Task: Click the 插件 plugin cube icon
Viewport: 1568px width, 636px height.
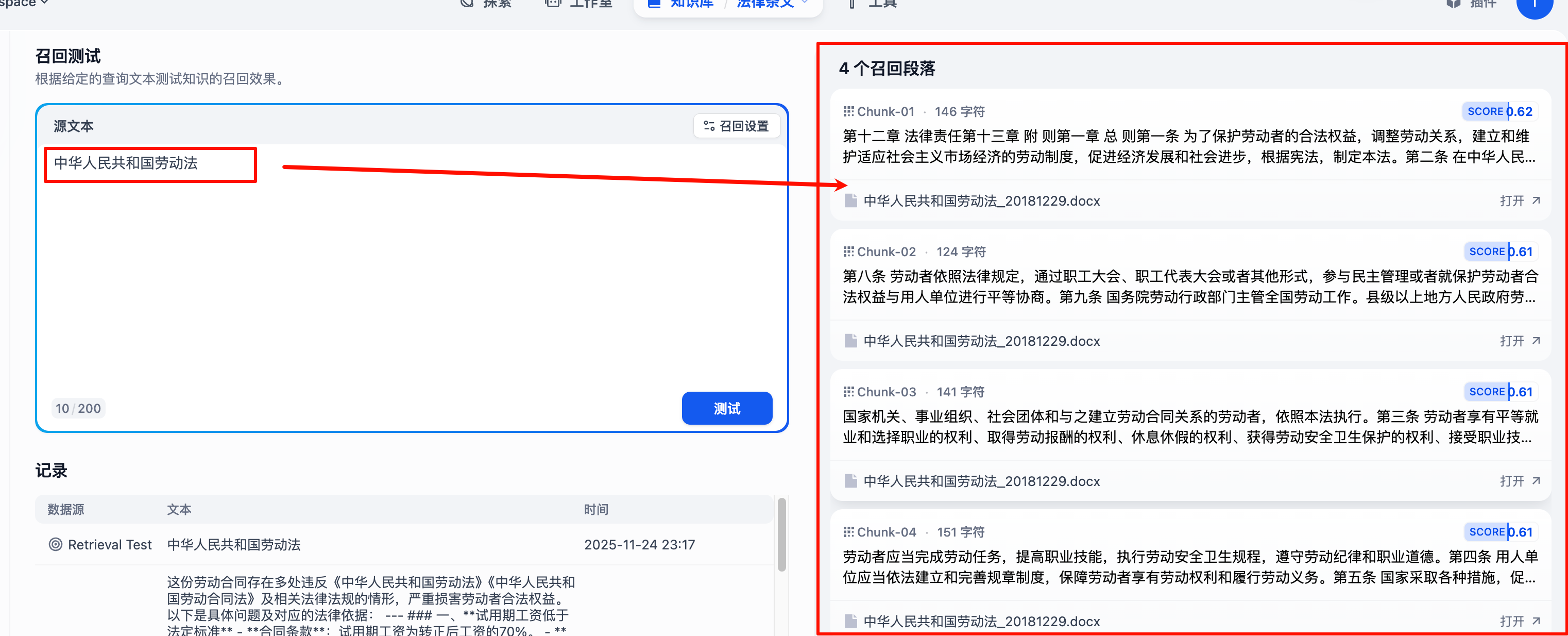Action: [1454, 4]
